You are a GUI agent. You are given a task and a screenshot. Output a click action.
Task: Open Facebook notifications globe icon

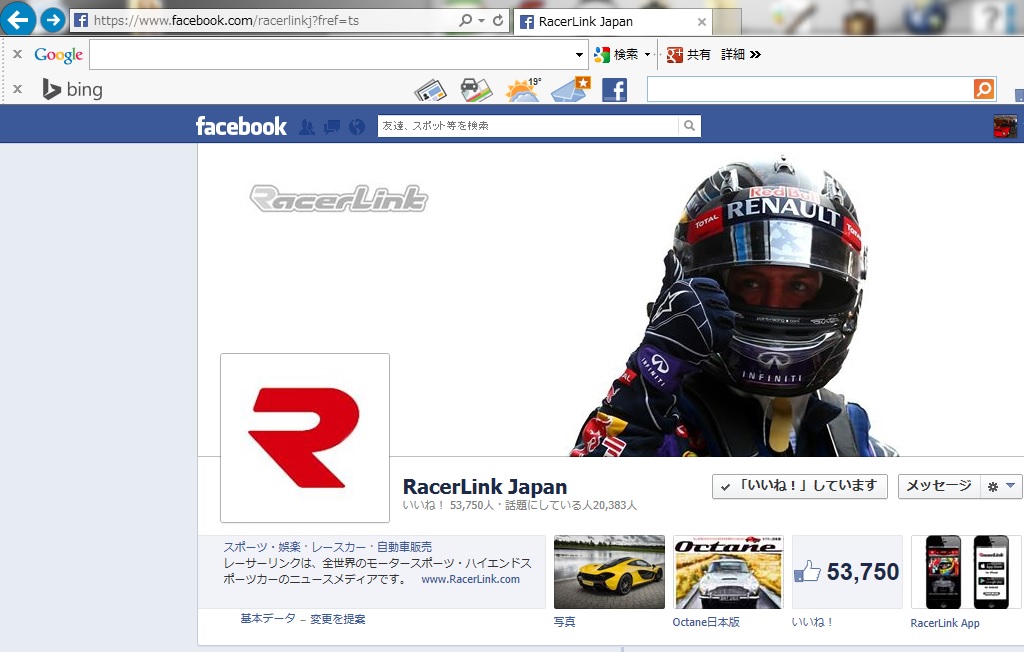(357, 127)
